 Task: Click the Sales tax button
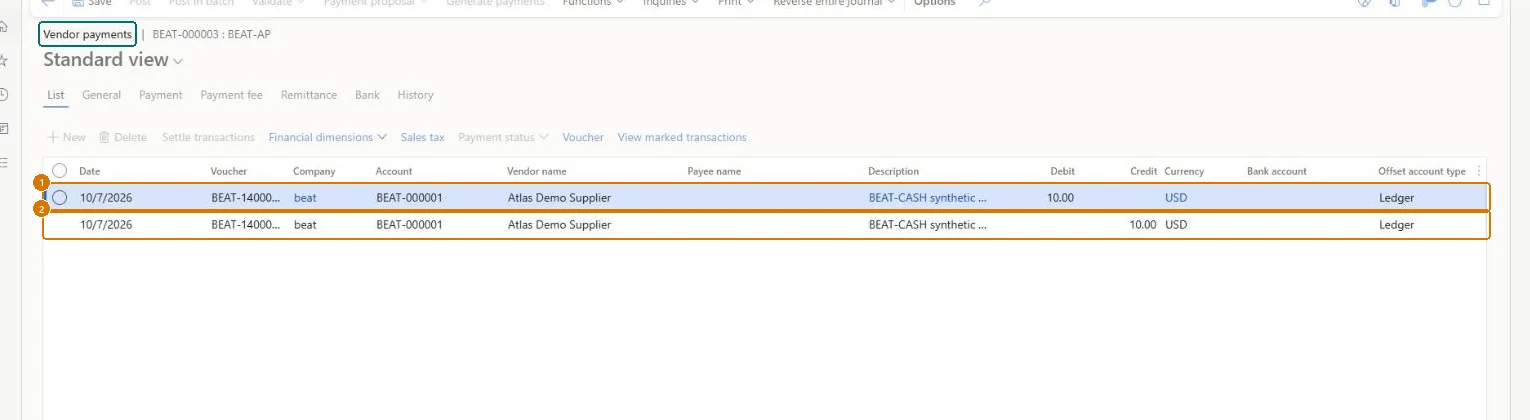point(422,137)
